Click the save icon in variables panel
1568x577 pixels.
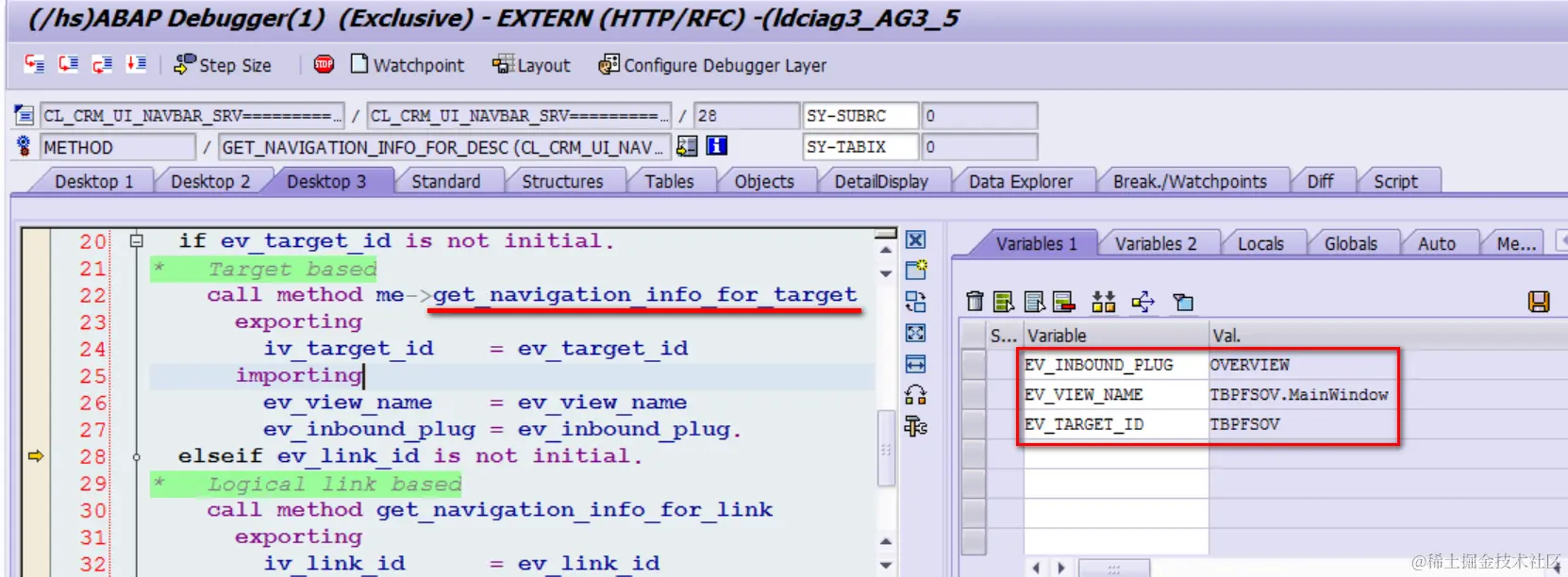click(1539, 302)
